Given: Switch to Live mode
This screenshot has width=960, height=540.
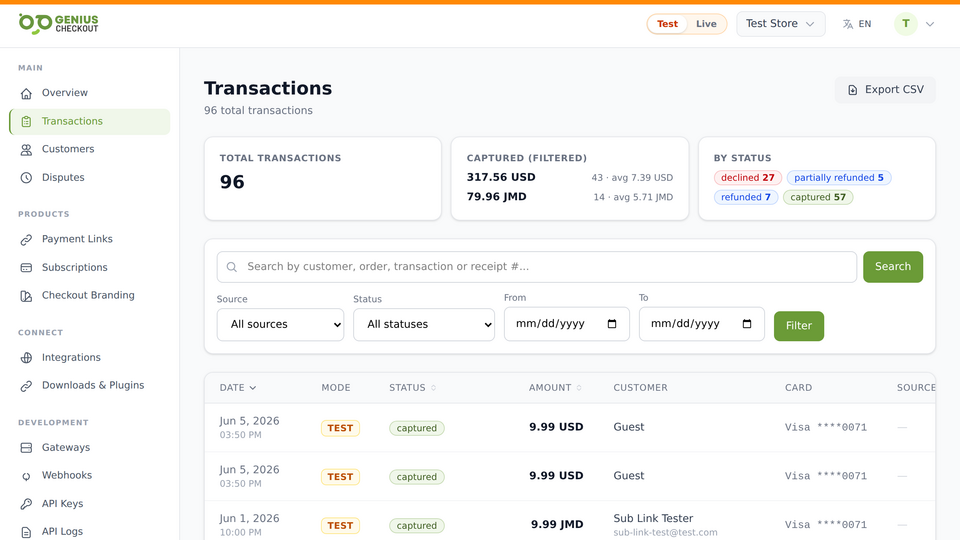Looking at the screenshot, I should pyautogui.click(x=706, y=24).
